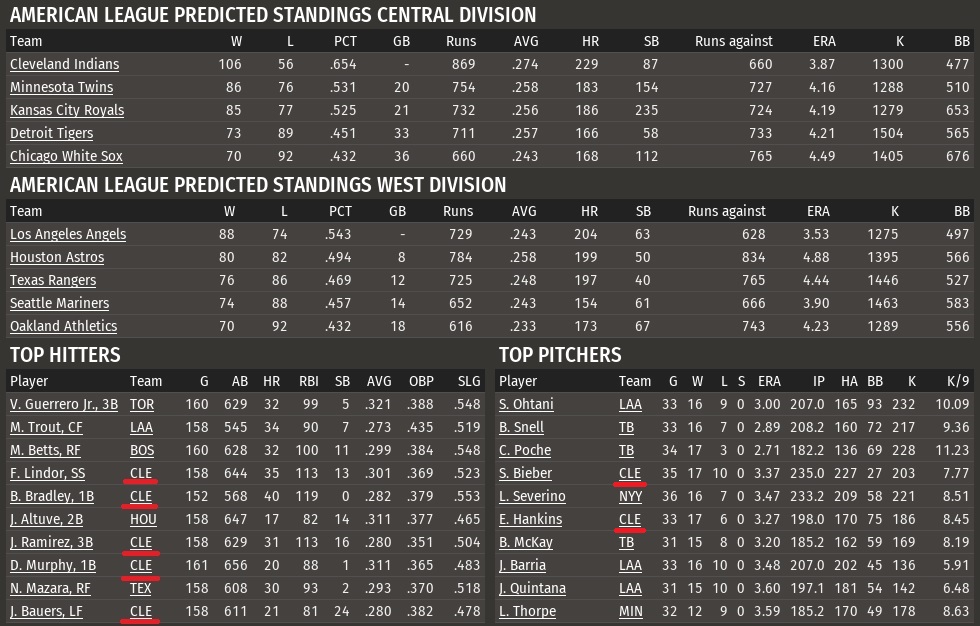Select the Houston Astros link
This screenshot has height=626, width=980.
coord(57,257)
